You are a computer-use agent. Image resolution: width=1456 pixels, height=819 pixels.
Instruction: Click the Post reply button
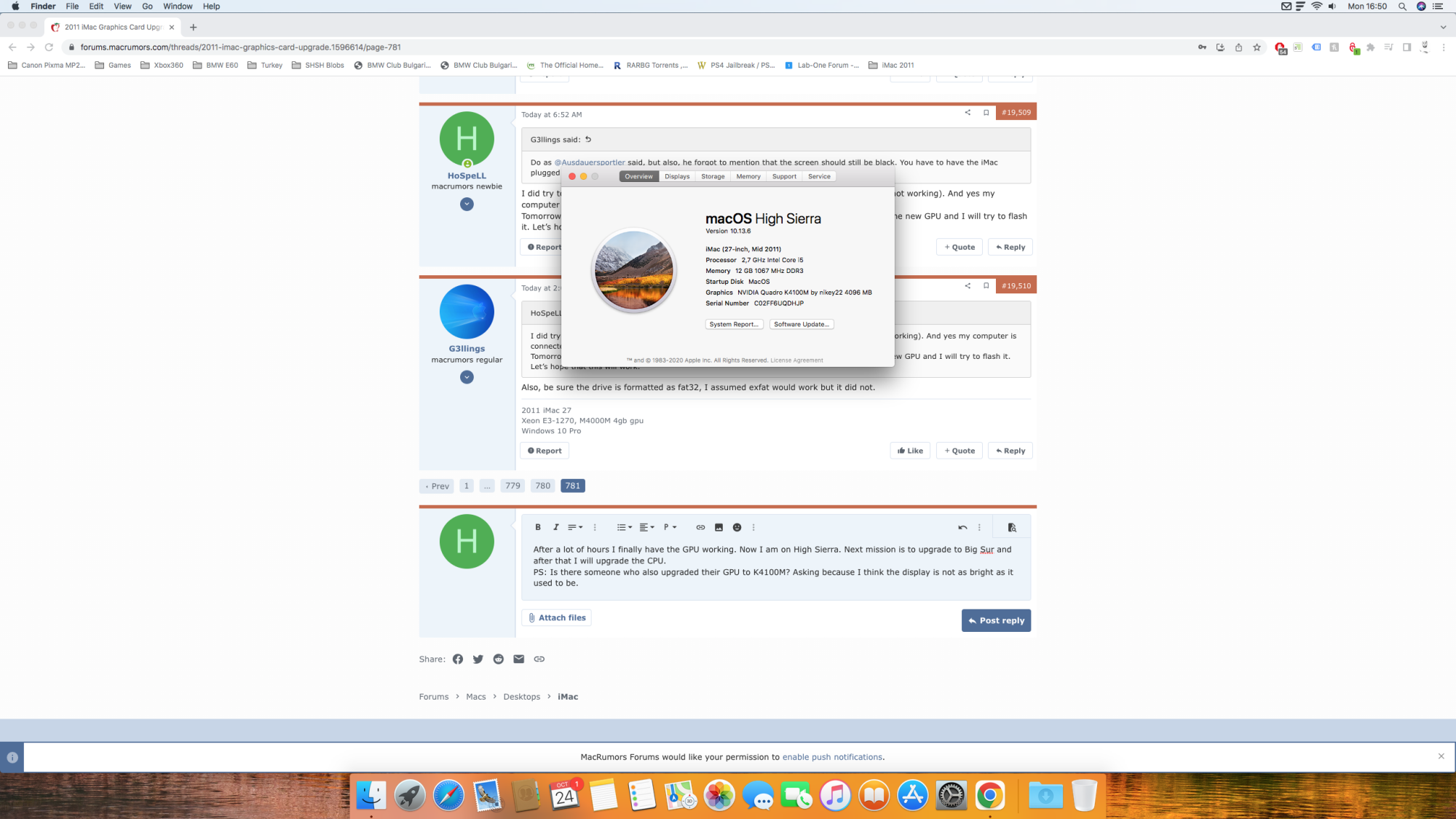click(x=995, y=620)
